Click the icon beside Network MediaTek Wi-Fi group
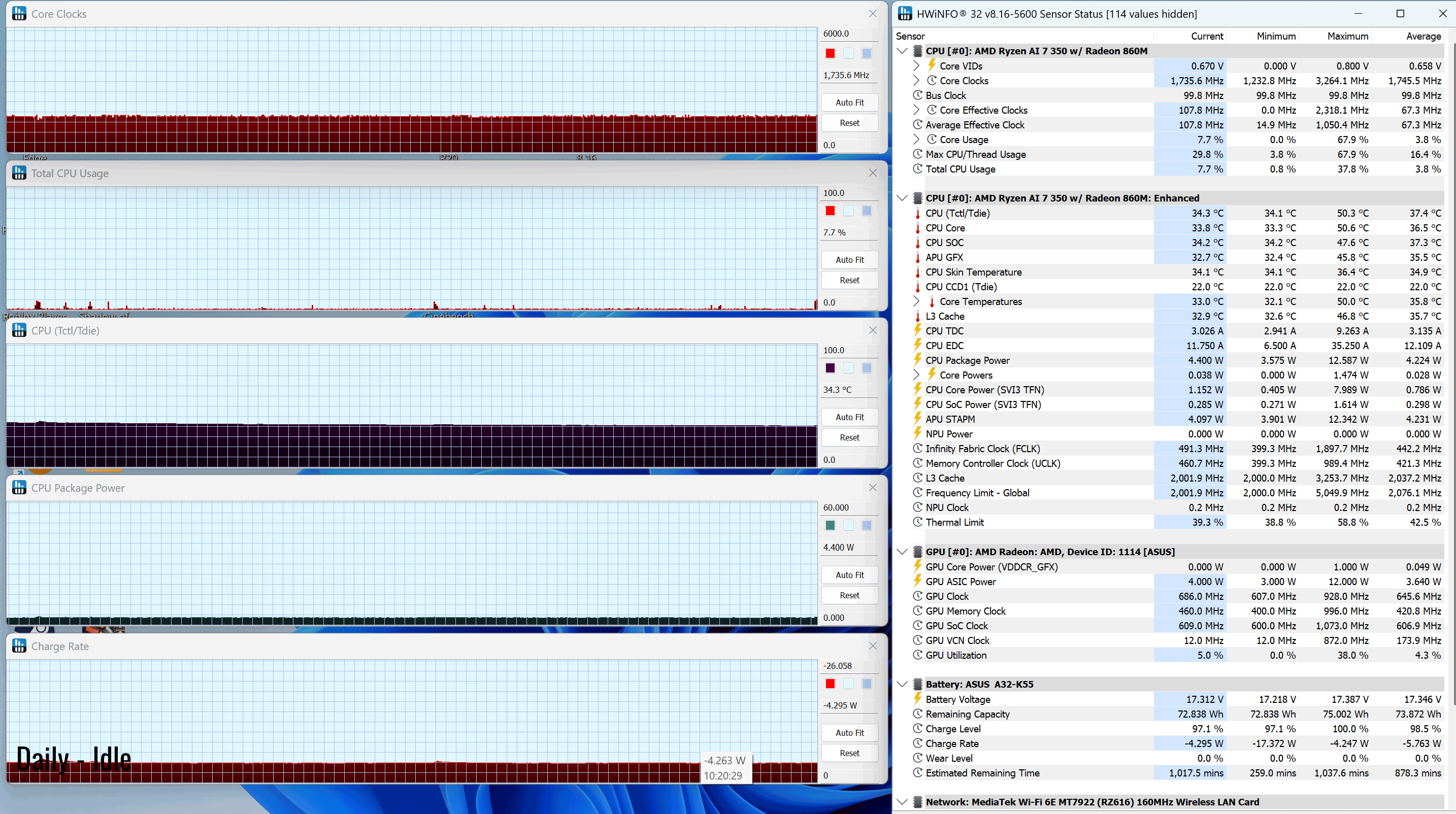1456x814 pixels. [918, 802]
